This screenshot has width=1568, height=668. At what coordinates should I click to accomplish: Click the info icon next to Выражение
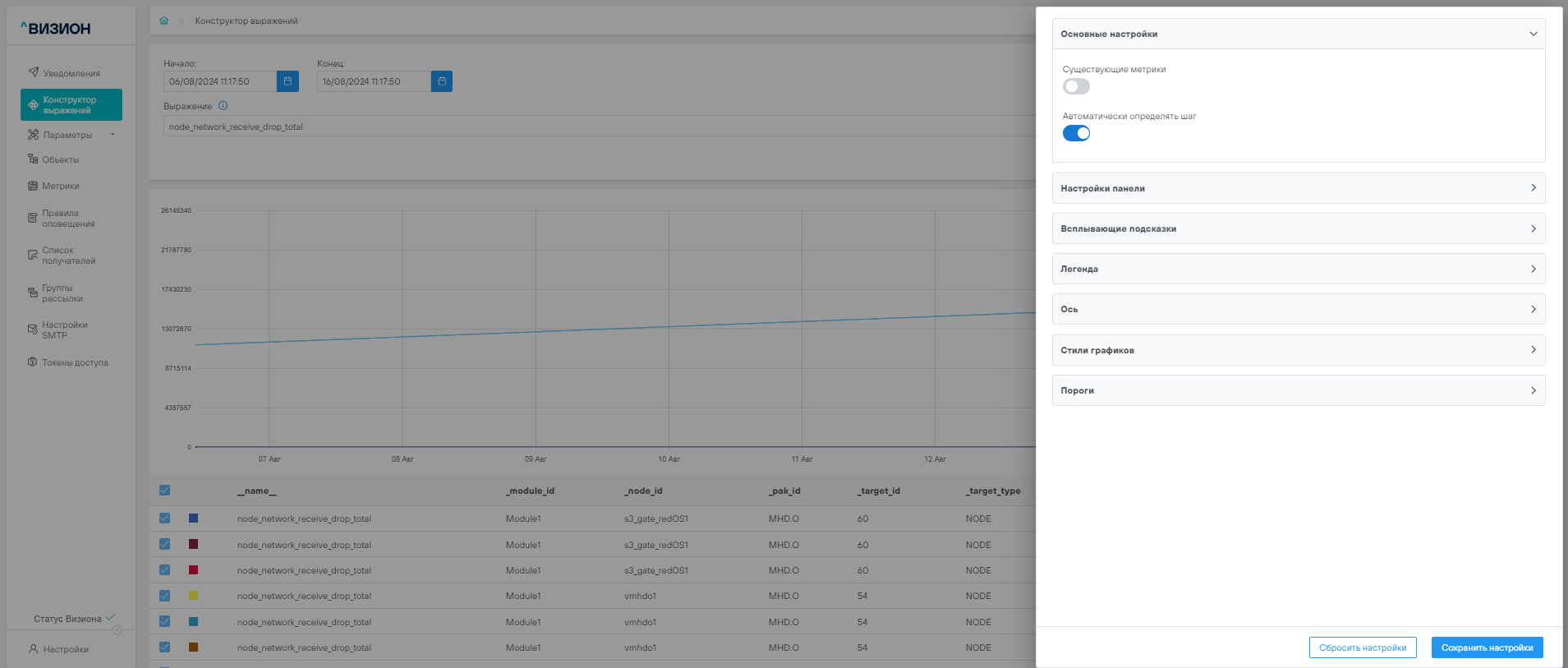tap(223, 106)
